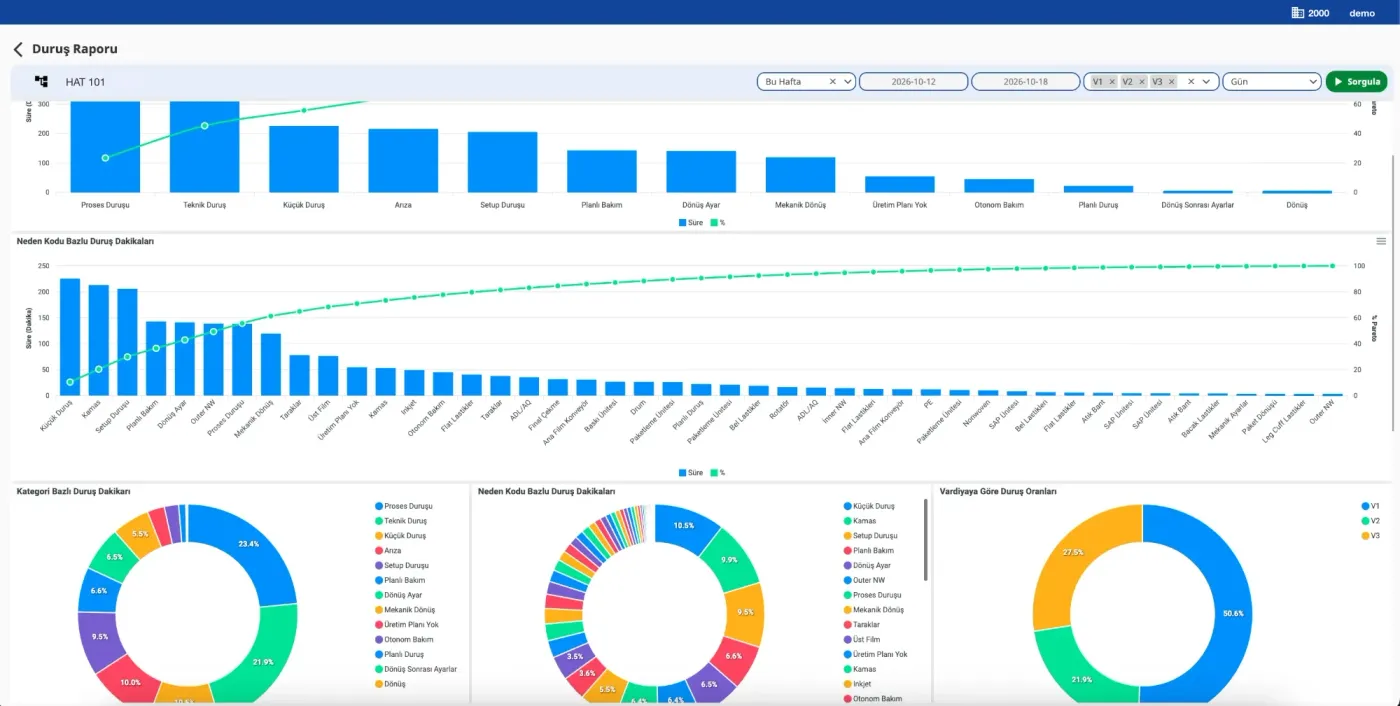
Task: Click the Mekanik Dönüş bar in Neden Kodu bar chart
Action: pyautogui.click(x=271, y=364)
